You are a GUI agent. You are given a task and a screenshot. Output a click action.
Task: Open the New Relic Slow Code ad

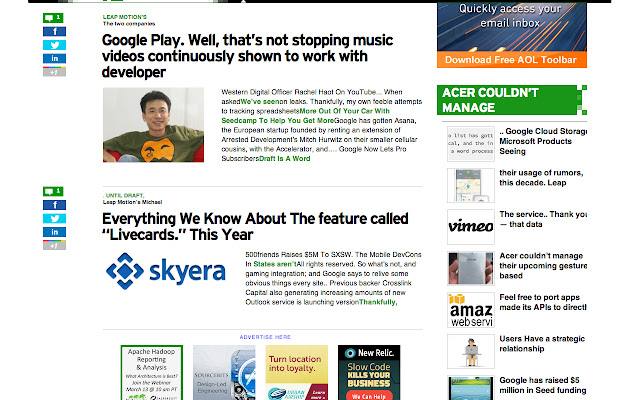(369, 372)
